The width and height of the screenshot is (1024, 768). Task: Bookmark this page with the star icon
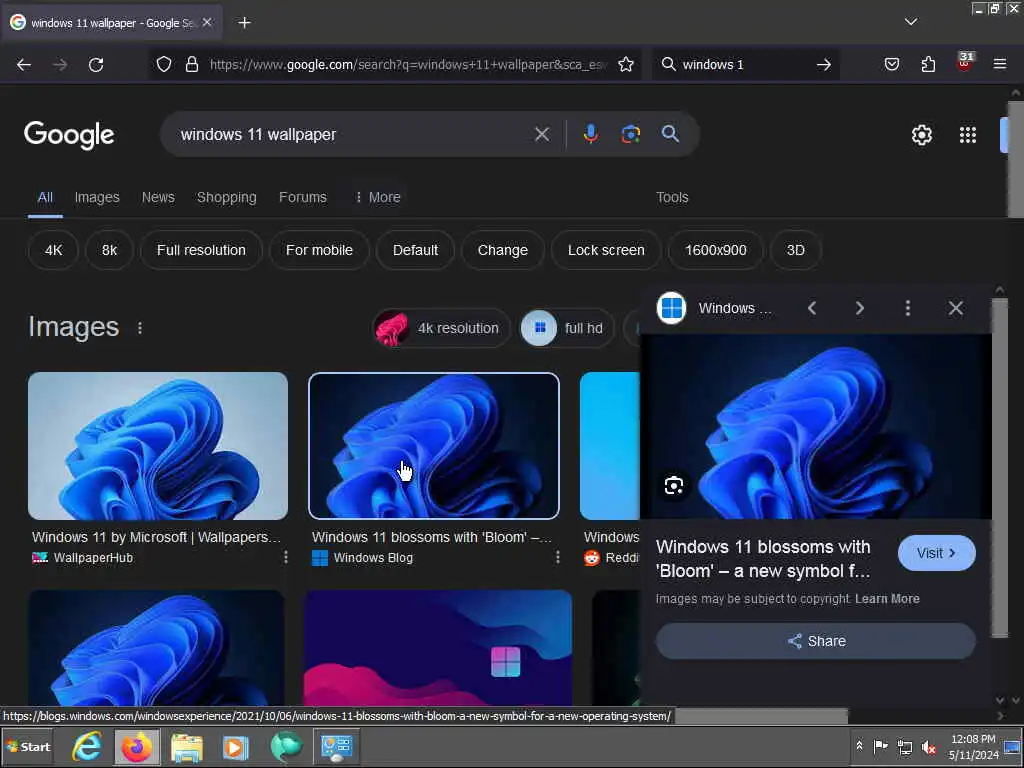coord(626,64)
